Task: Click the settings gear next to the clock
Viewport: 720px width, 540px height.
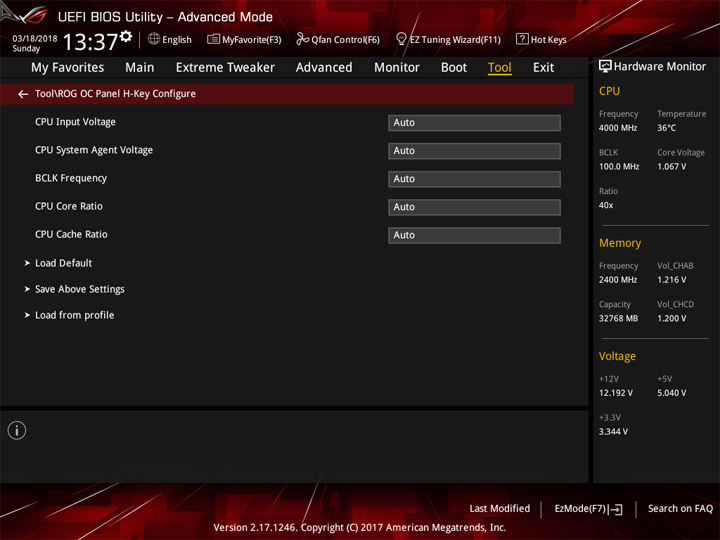Action: coord(126,36)
